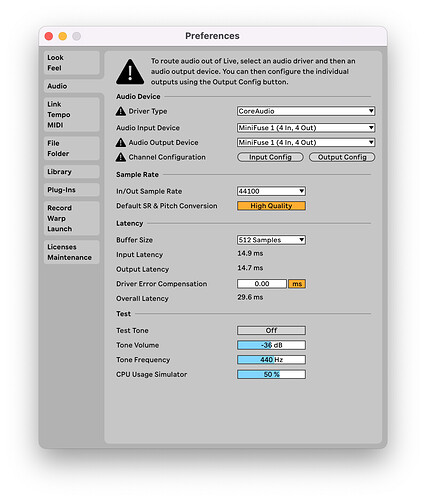Open the Buffer Size 512 Samples dropdown
The width and height of the screenshot is (426, 500).
(x=271, y=240)
